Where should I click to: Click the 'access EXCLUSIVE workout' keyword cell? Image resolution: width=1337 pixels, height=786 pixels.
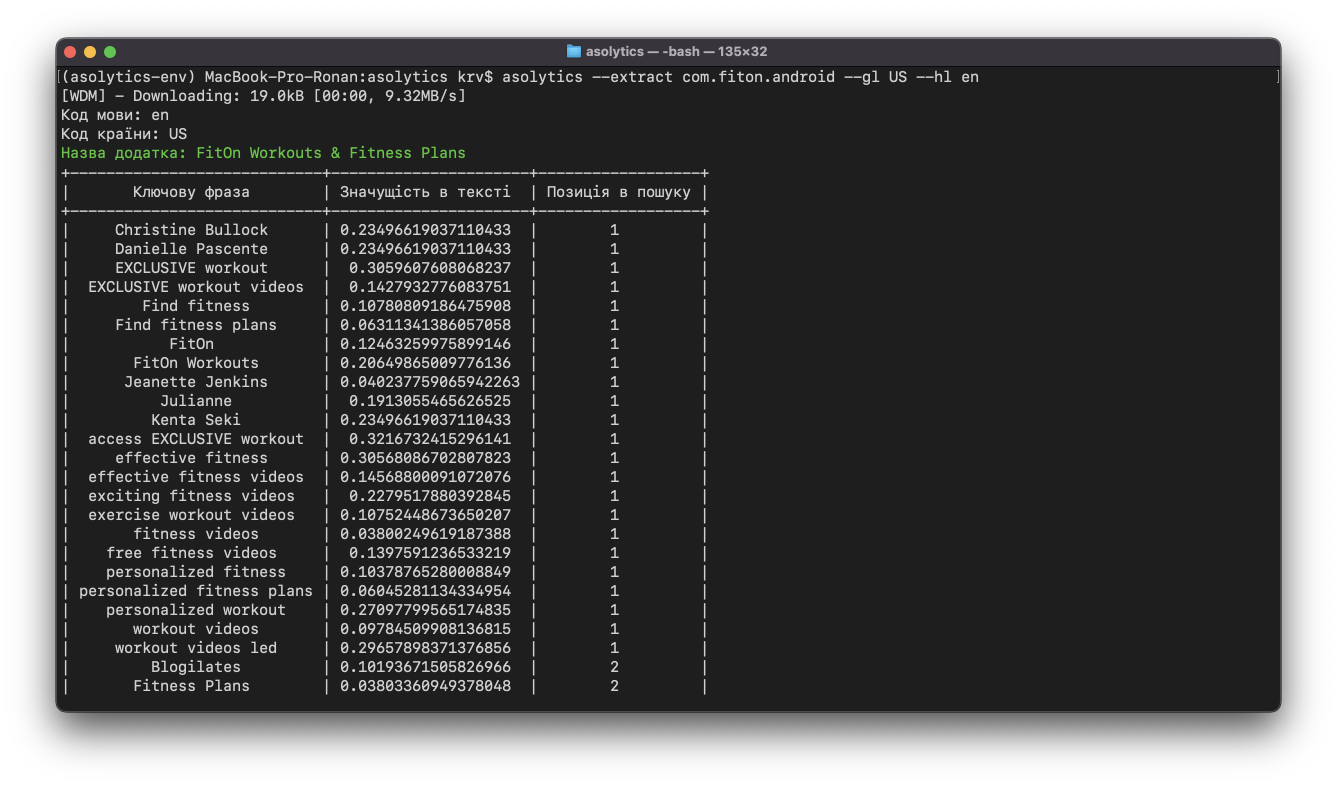196,439
